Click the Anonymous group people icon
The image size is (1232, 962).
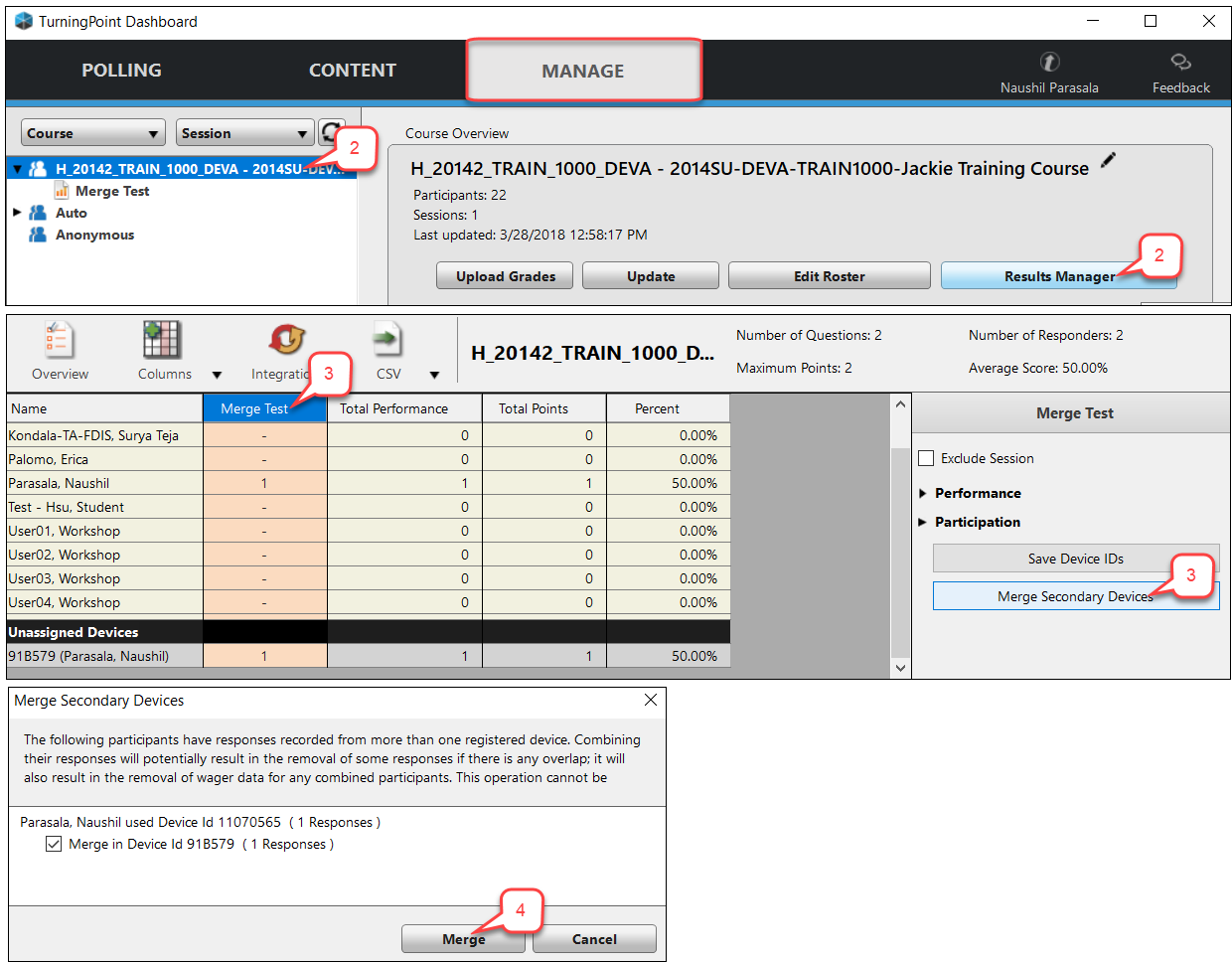[38, 235]
